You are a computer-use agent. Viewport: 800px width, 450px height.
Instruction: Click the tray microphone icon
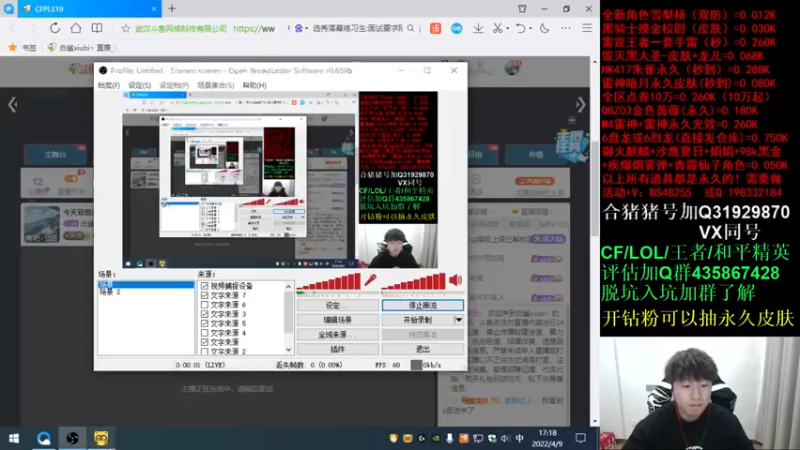(449, 438)
